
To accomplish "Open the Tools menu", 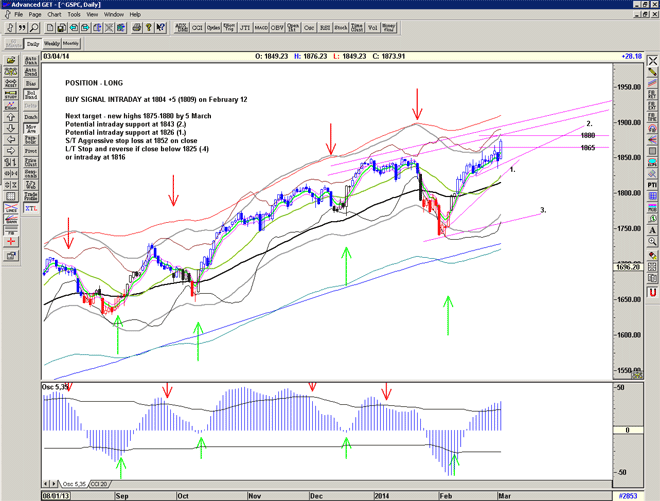I will click(x=74, y=15).
